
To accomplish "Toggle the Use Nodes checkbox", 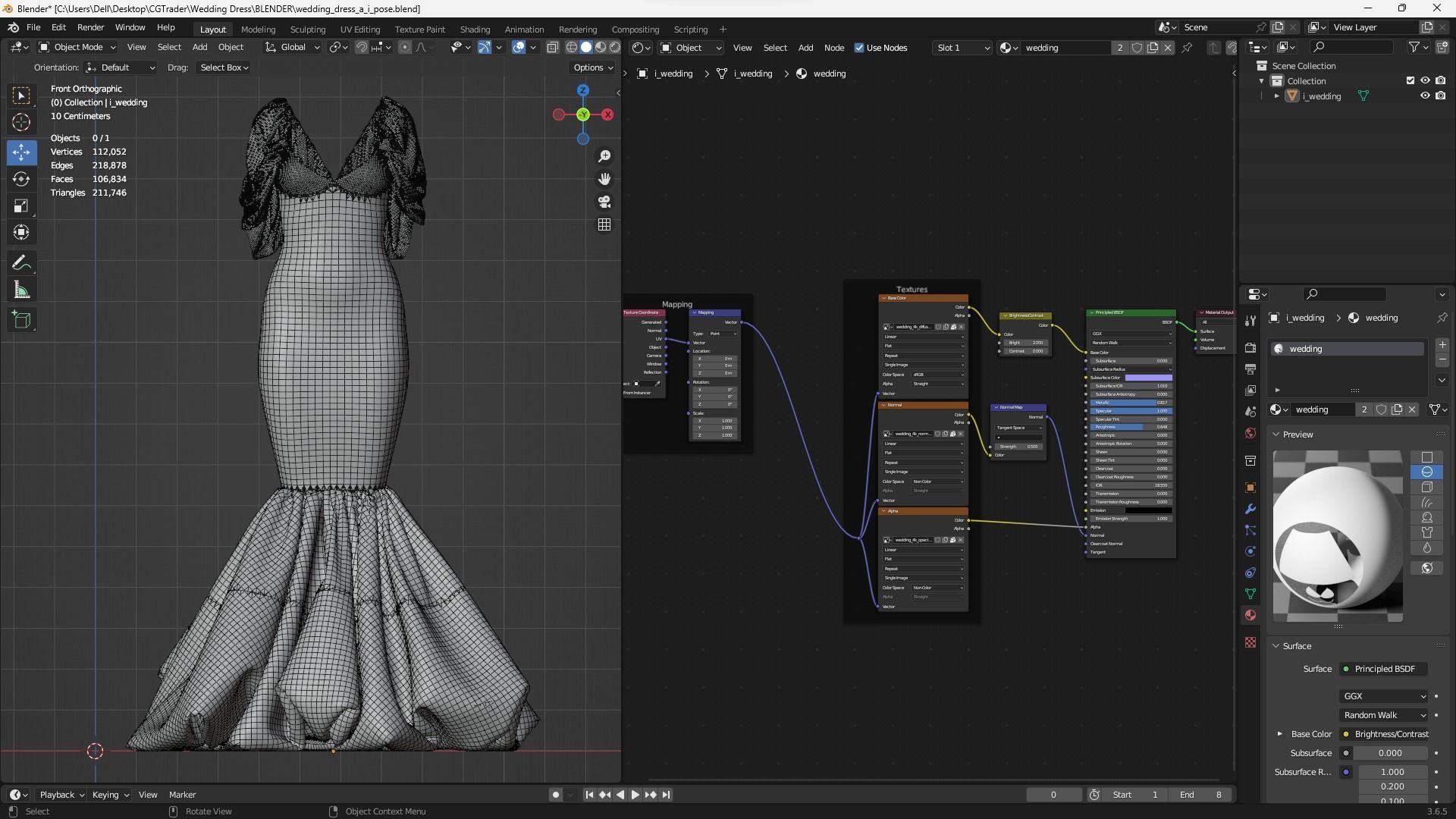I will [859, 48].
